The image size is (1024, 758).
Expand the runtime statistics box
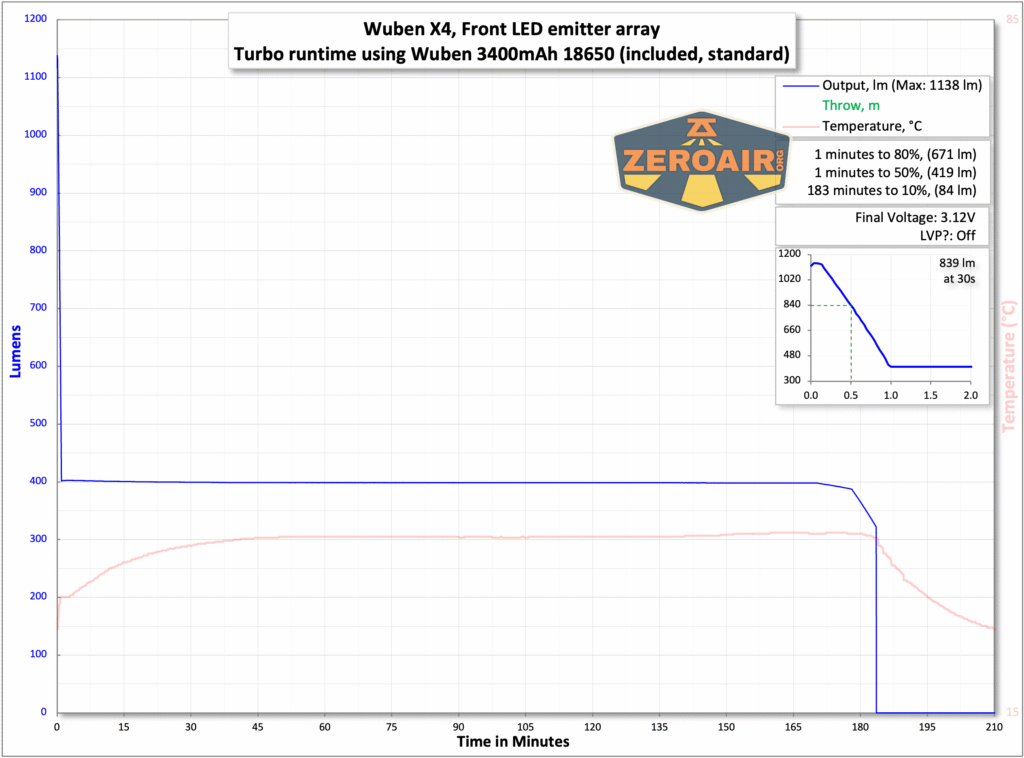point(881,171)
